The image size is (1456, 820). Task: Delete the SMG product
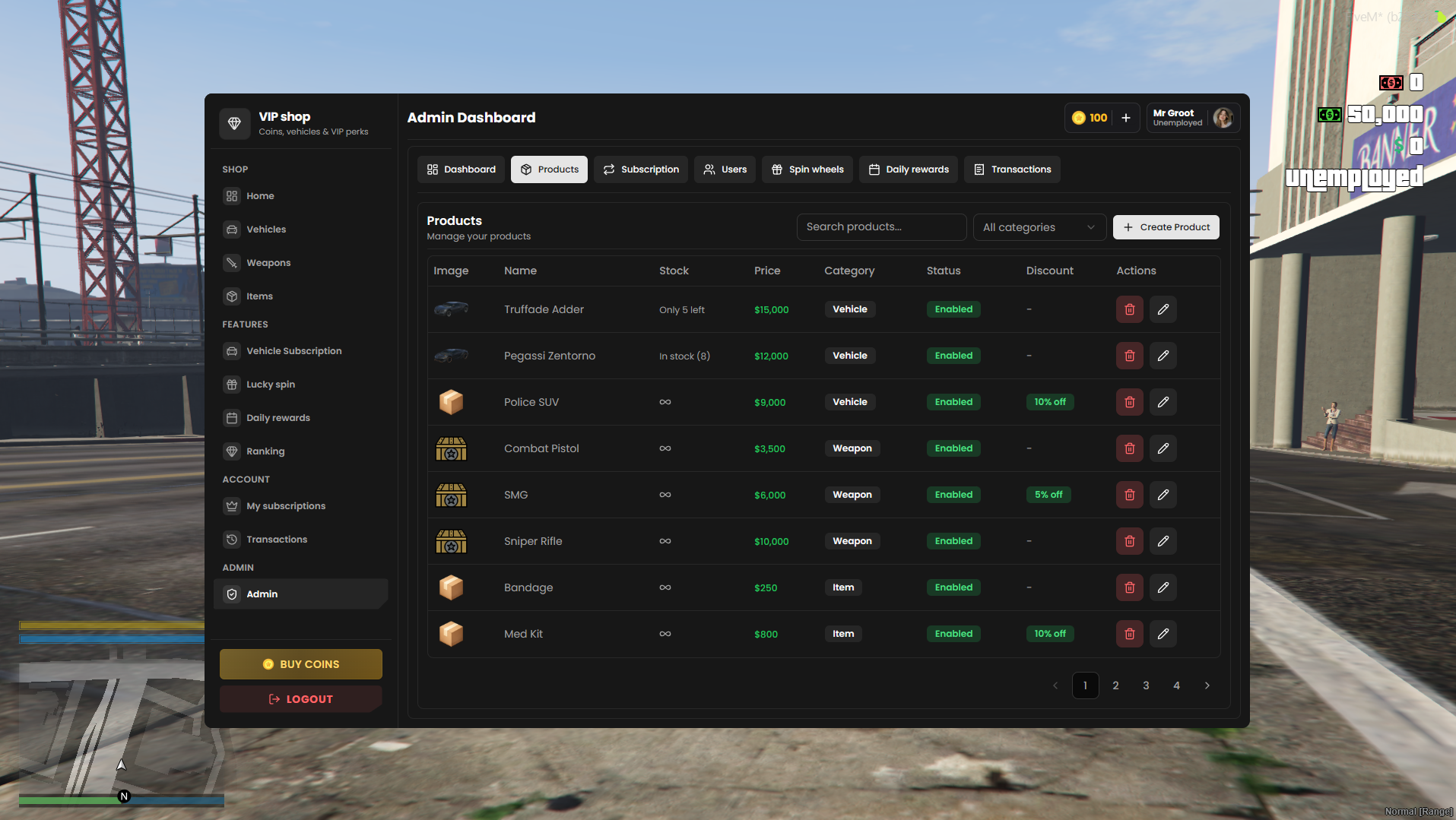point(1129,495)
